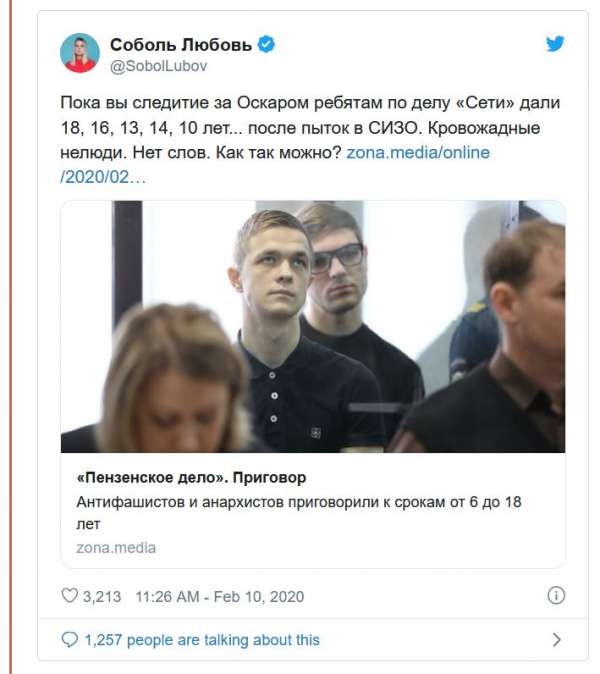The image size is (600, 674).
Task: Click '1,257 people are talking about this'
Action: (202, 640)
